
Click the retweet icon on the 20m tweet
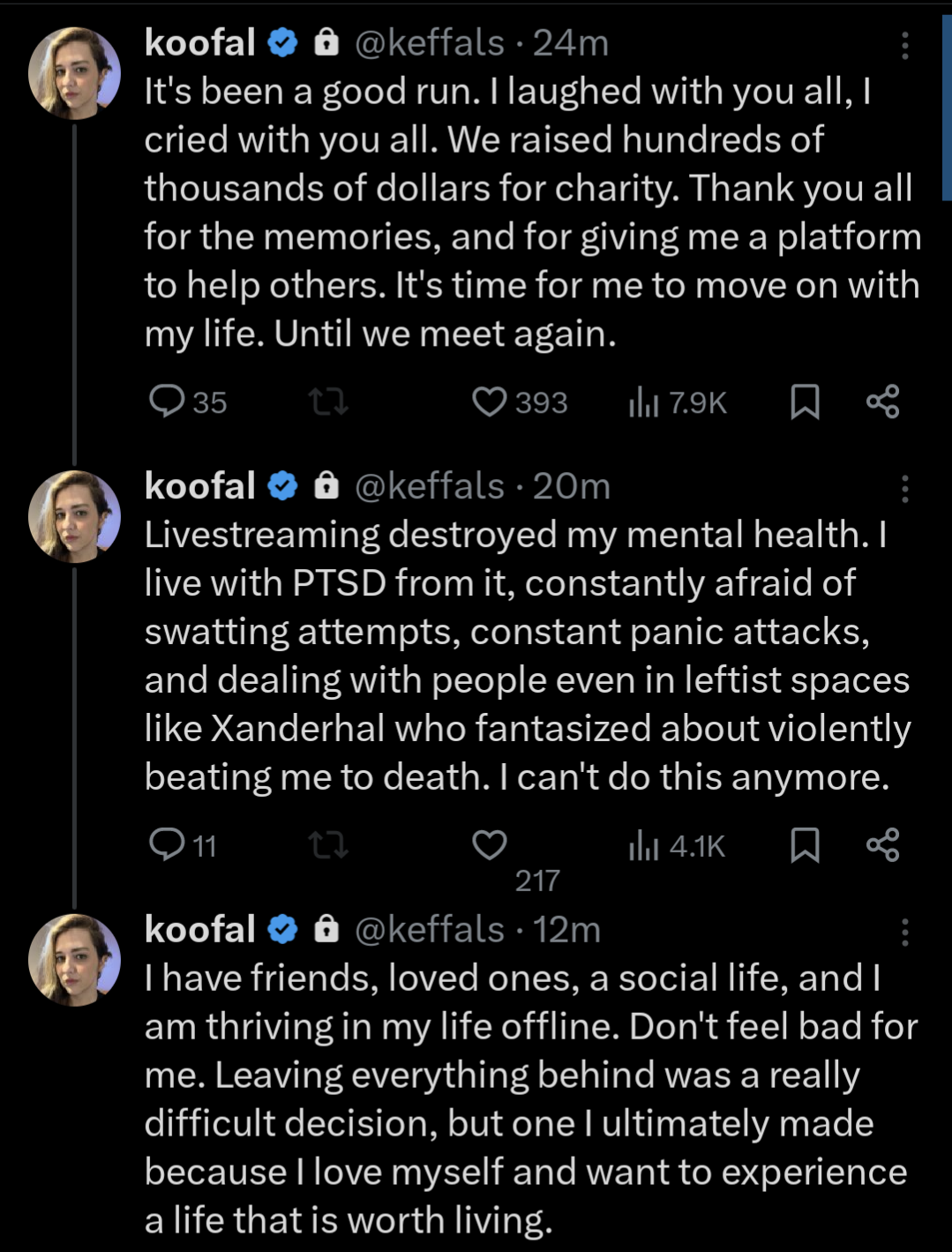[328, 846]
